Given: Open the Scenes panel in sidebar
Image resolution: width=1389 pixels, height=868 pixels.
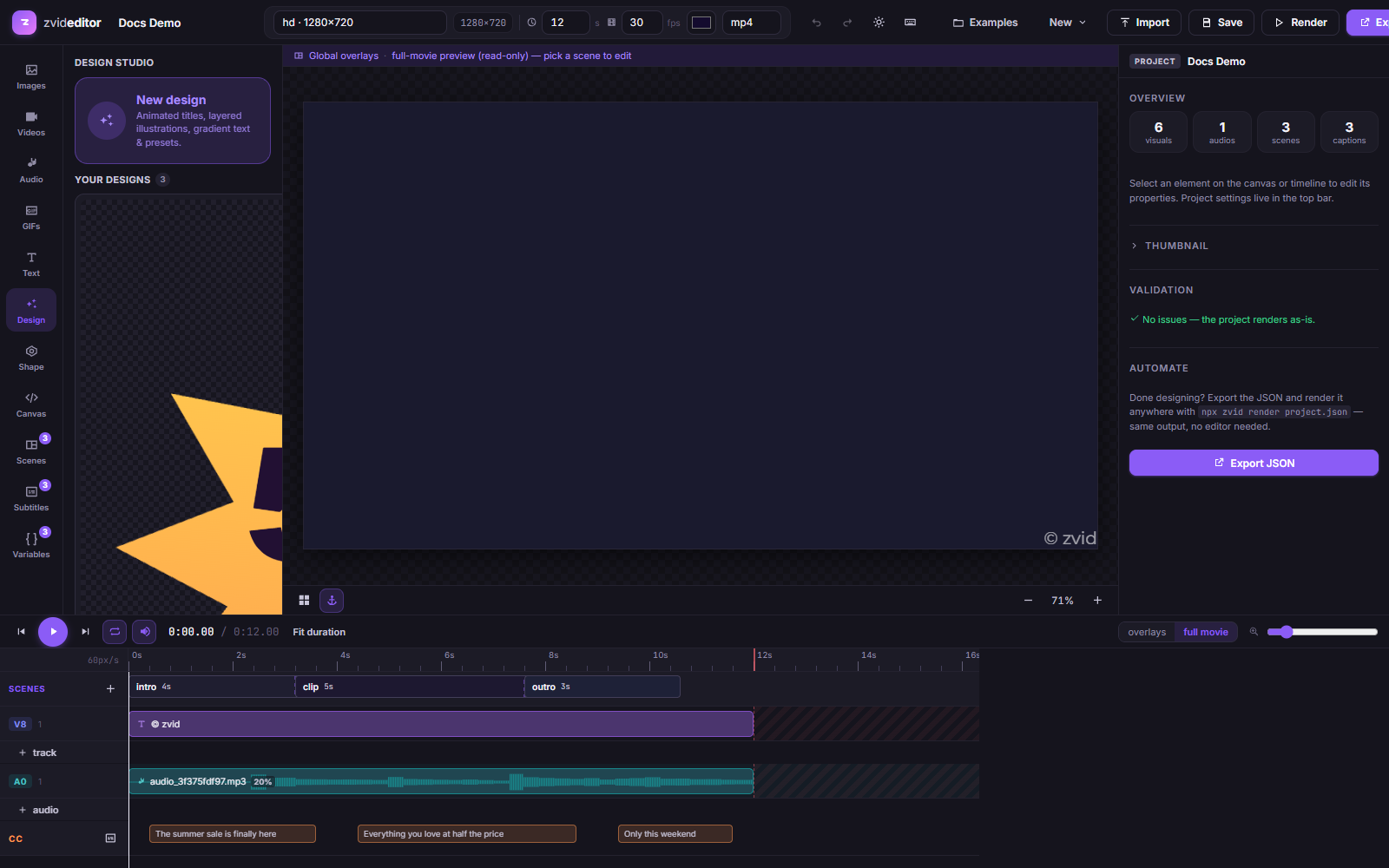Looking at the screenshot, I should (31, 452).
